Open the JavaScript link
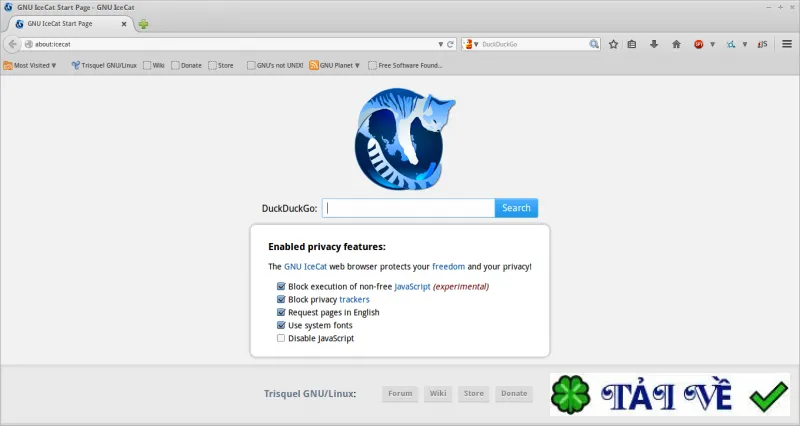 412,287
